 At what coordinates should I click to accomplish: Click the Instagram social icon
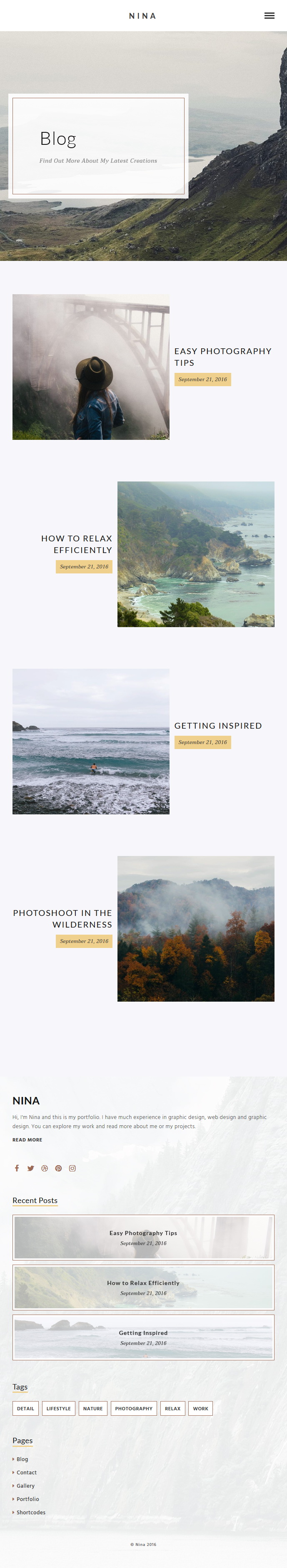click(x=72, y=1168)
